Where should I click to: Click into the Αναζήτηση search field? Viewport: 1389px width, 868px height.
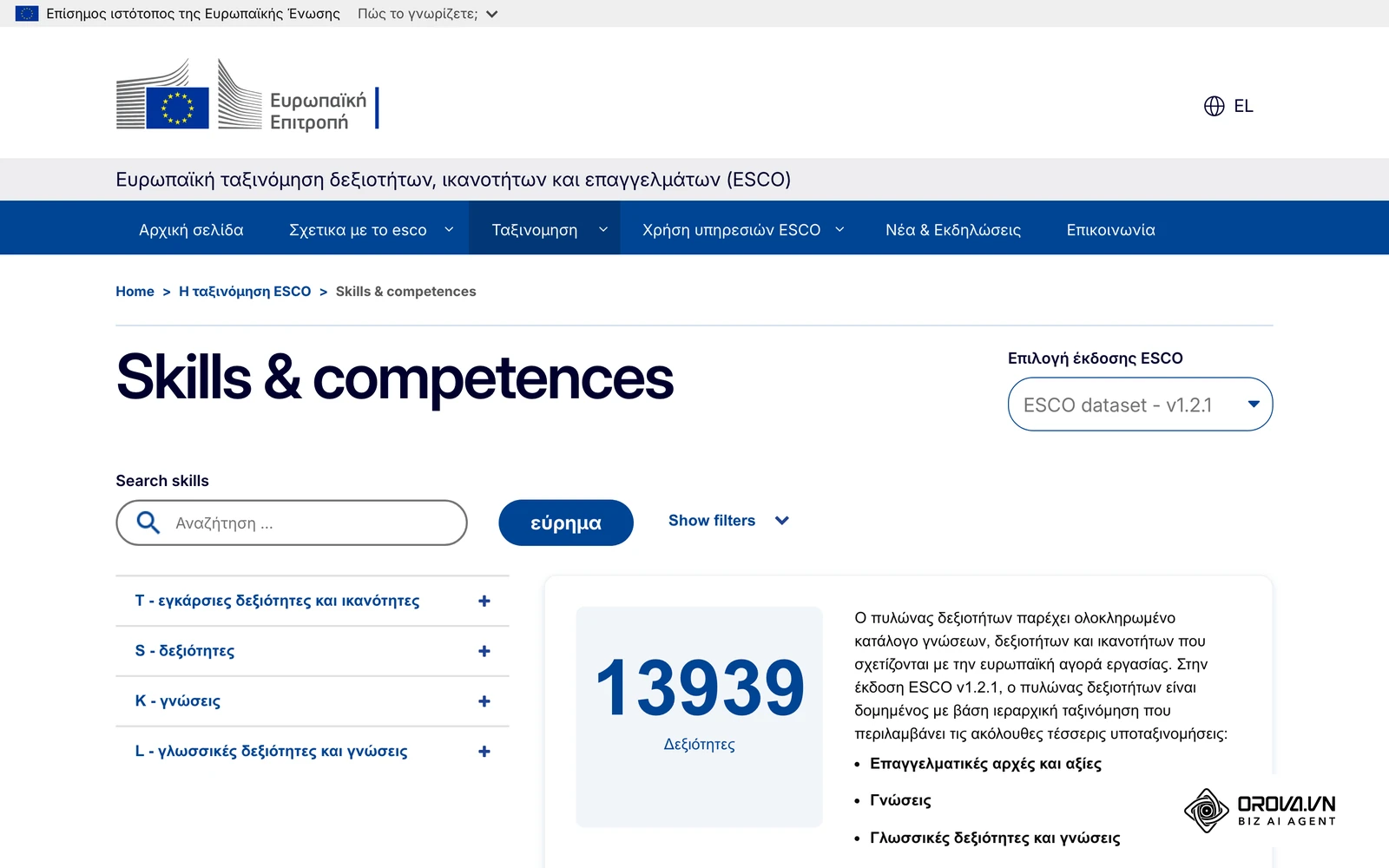click(x=292, y=523)
